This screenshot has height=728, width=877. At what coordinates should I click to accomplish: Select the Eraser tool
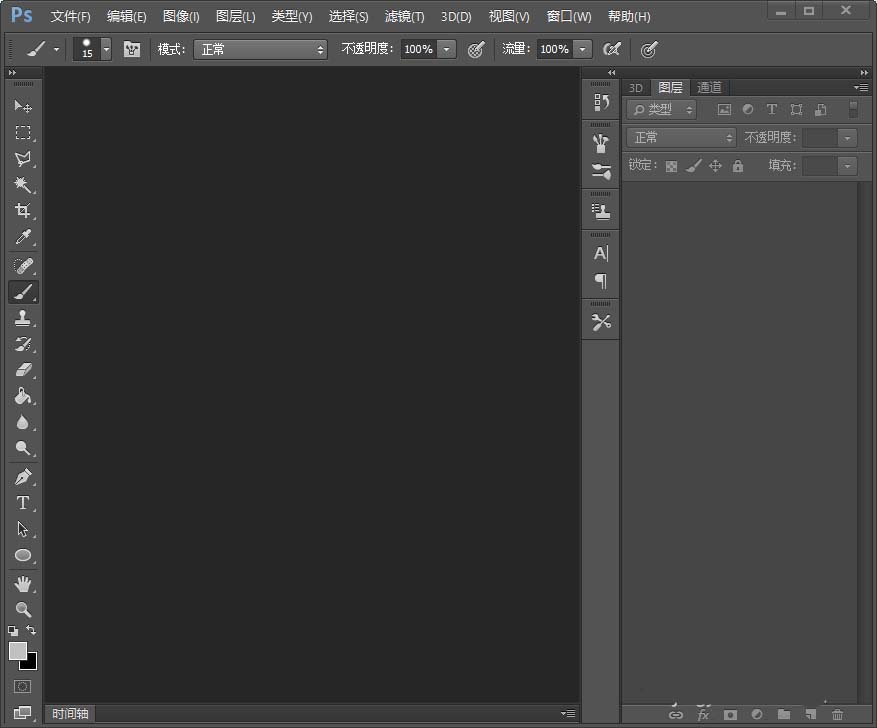22,370
